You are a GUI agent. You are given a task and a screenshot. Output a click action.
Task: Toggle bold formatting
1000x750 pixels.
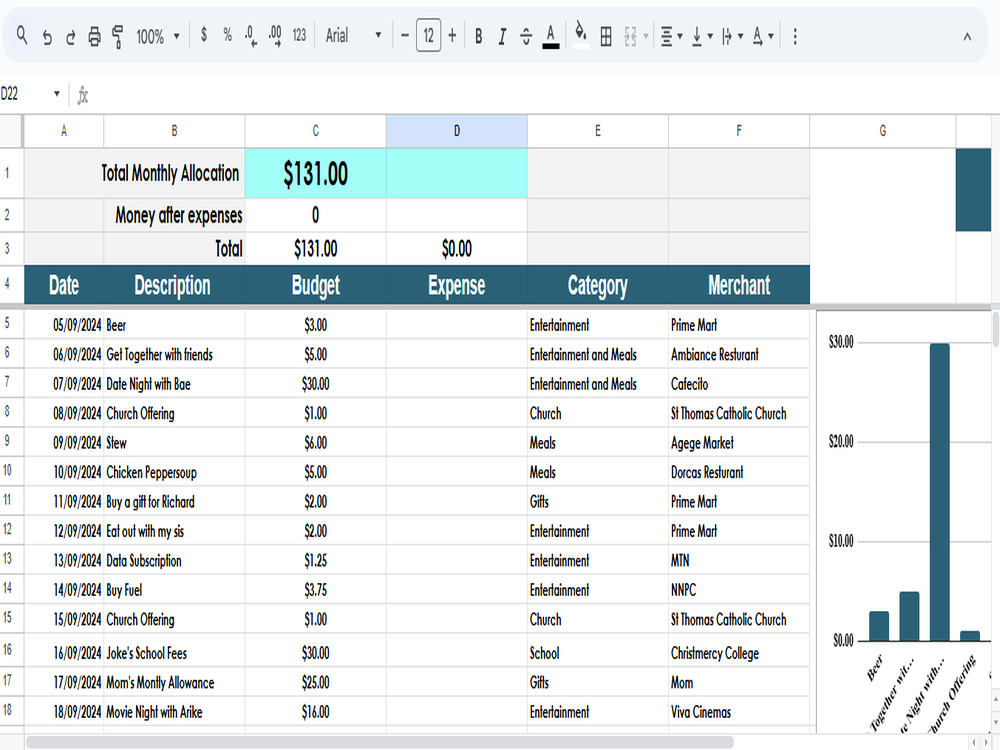pos(478,36)
